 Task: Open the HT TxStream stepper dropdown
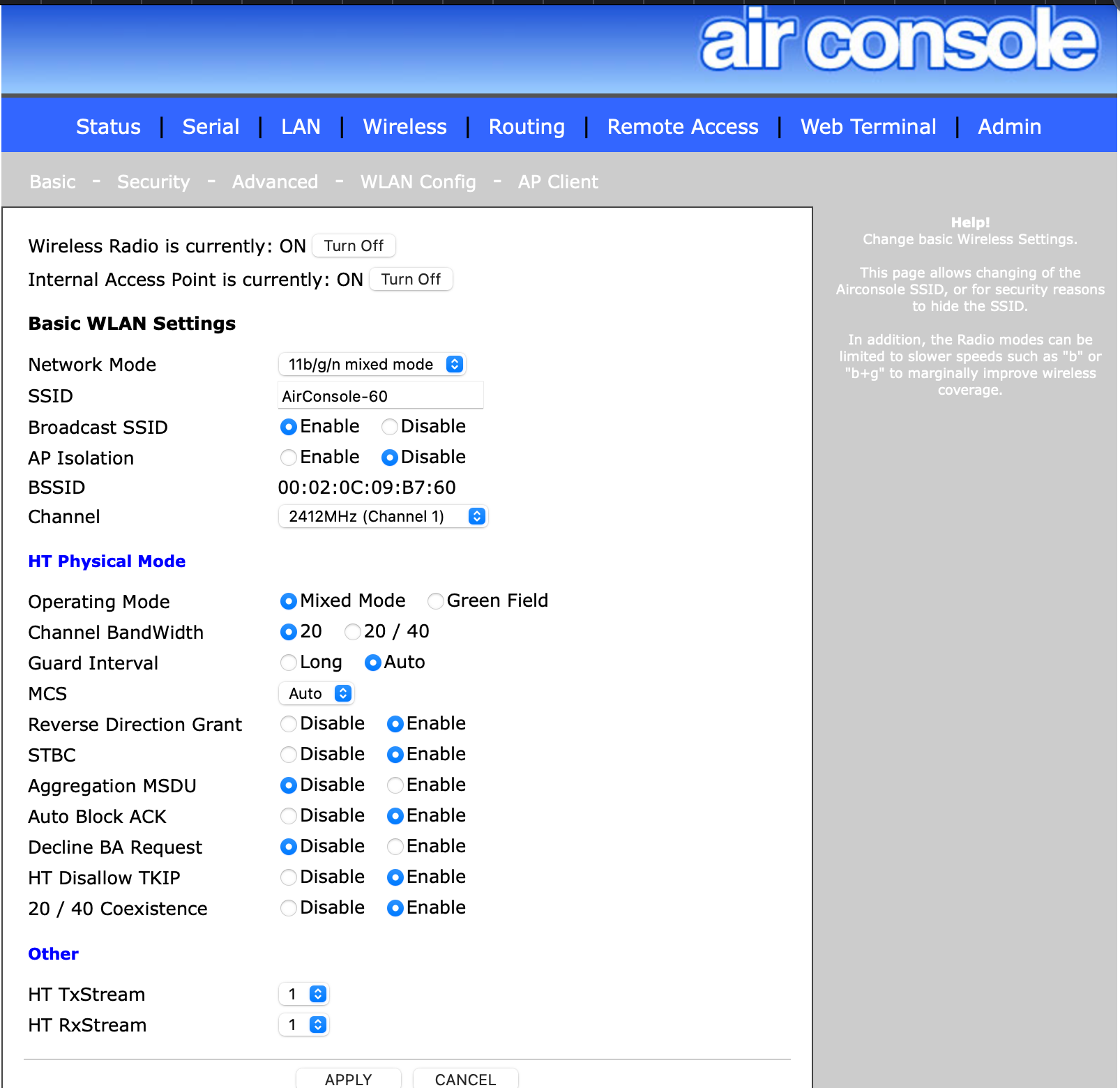[x=304, y=993]
